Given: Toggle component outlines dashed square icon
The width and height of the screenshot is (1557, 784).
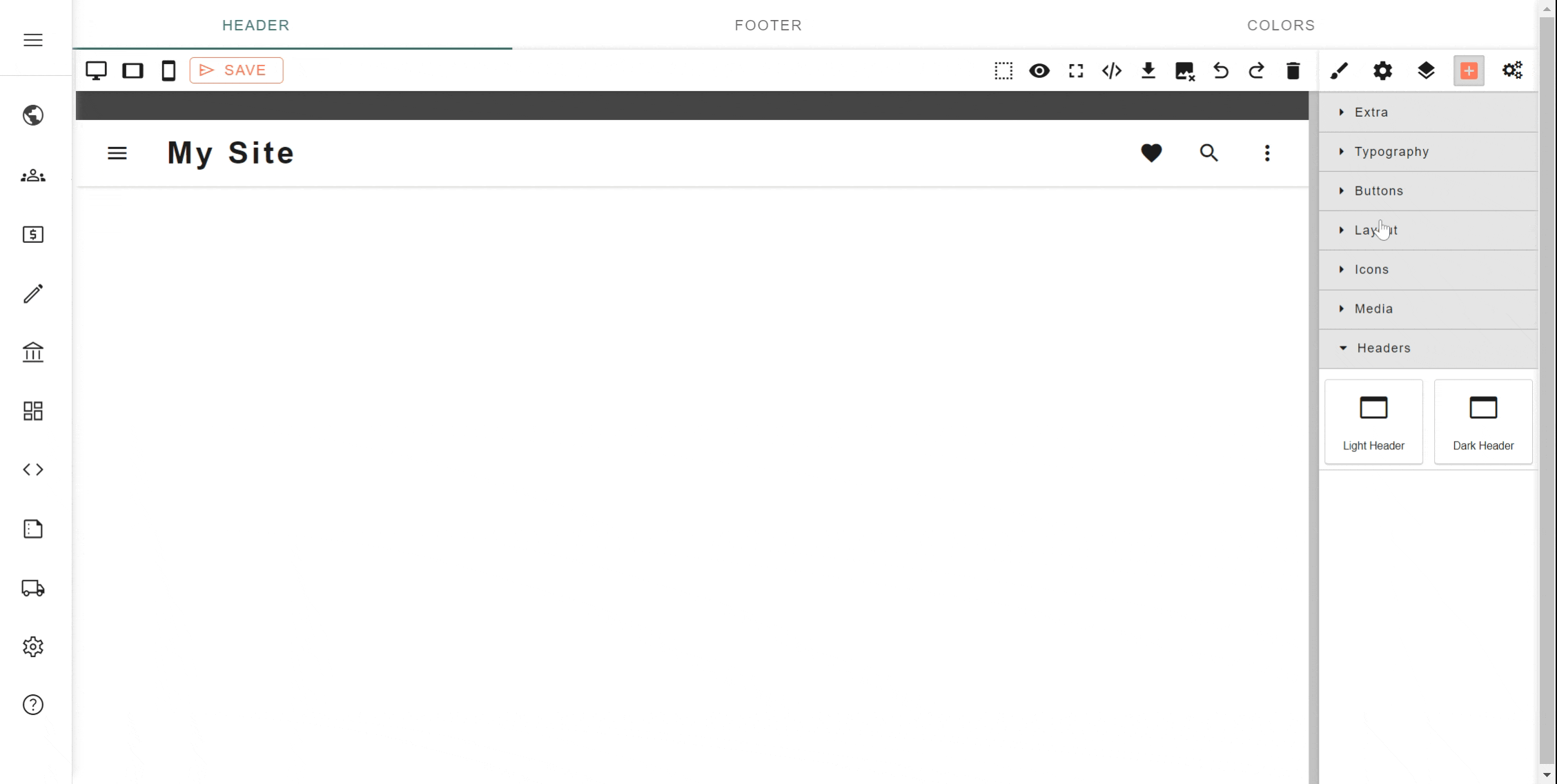Looking at the screenshot, I should tap(1003, 70).
